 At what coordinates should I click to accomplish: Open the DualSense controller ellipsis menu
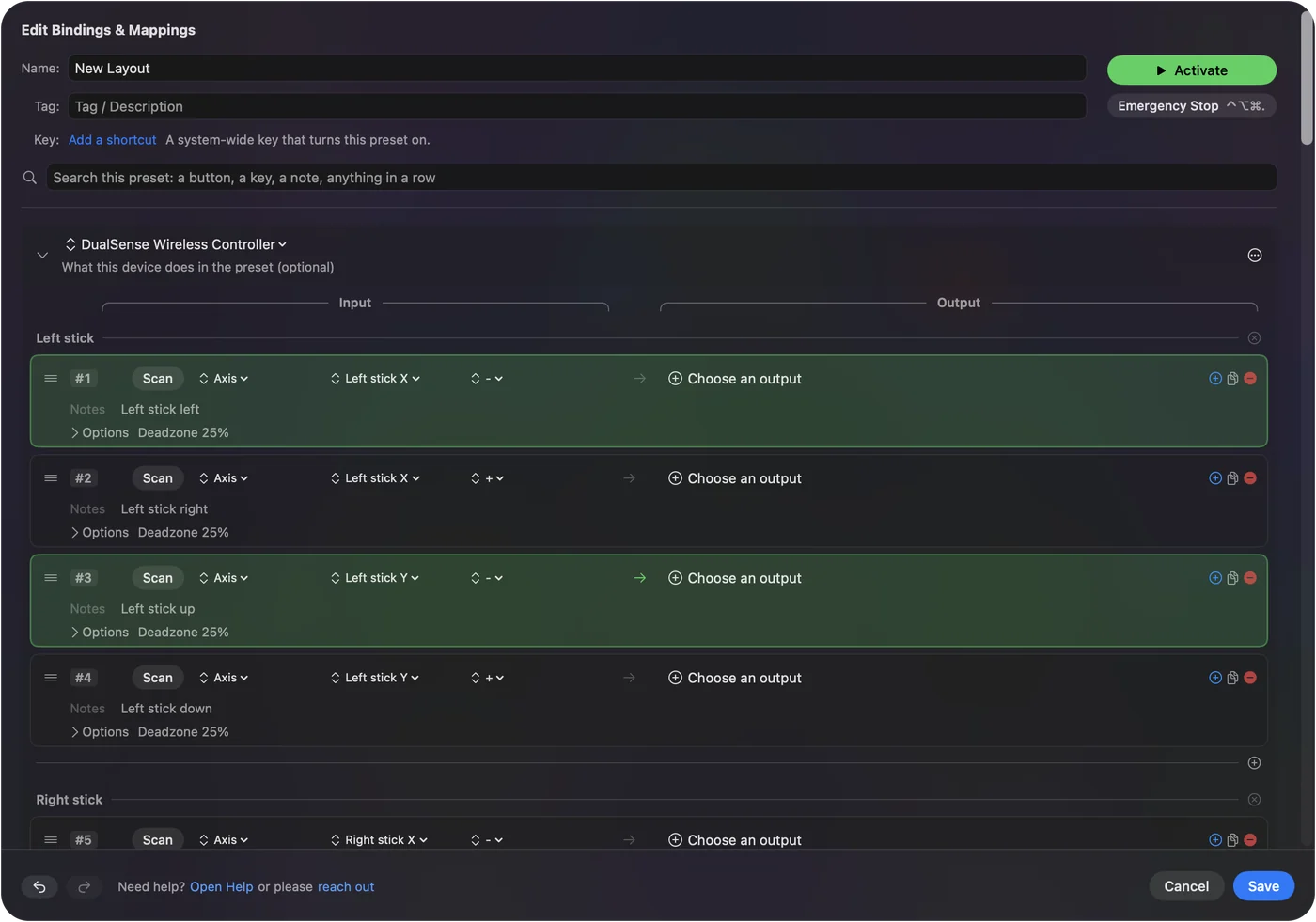coord(1255,256)
